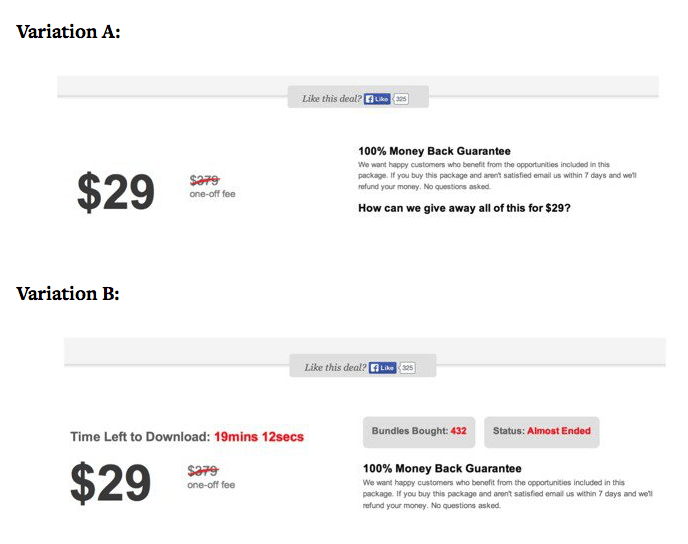Click the "Variation A:" heading
The height and width of the screenshot is (544, 688).
tap(68, 32)
